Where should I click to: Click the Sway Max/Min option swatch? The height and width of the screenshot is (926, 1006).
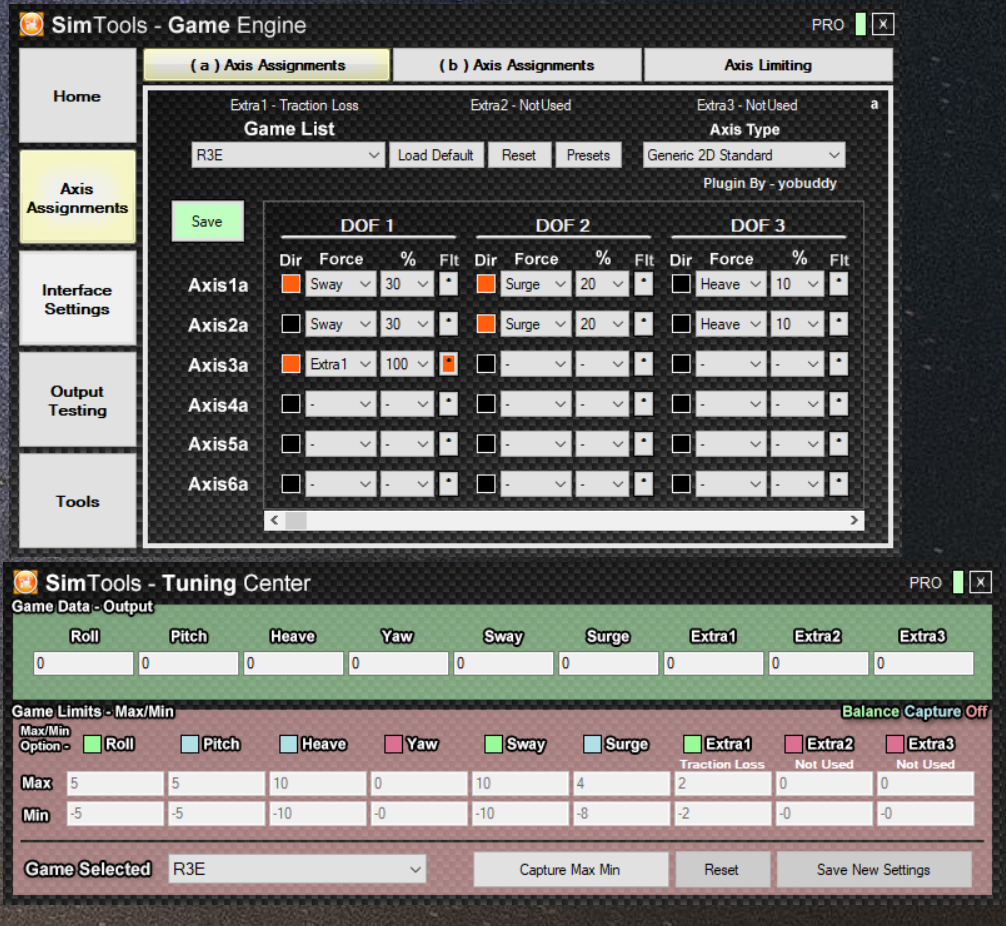click(493, 744)
